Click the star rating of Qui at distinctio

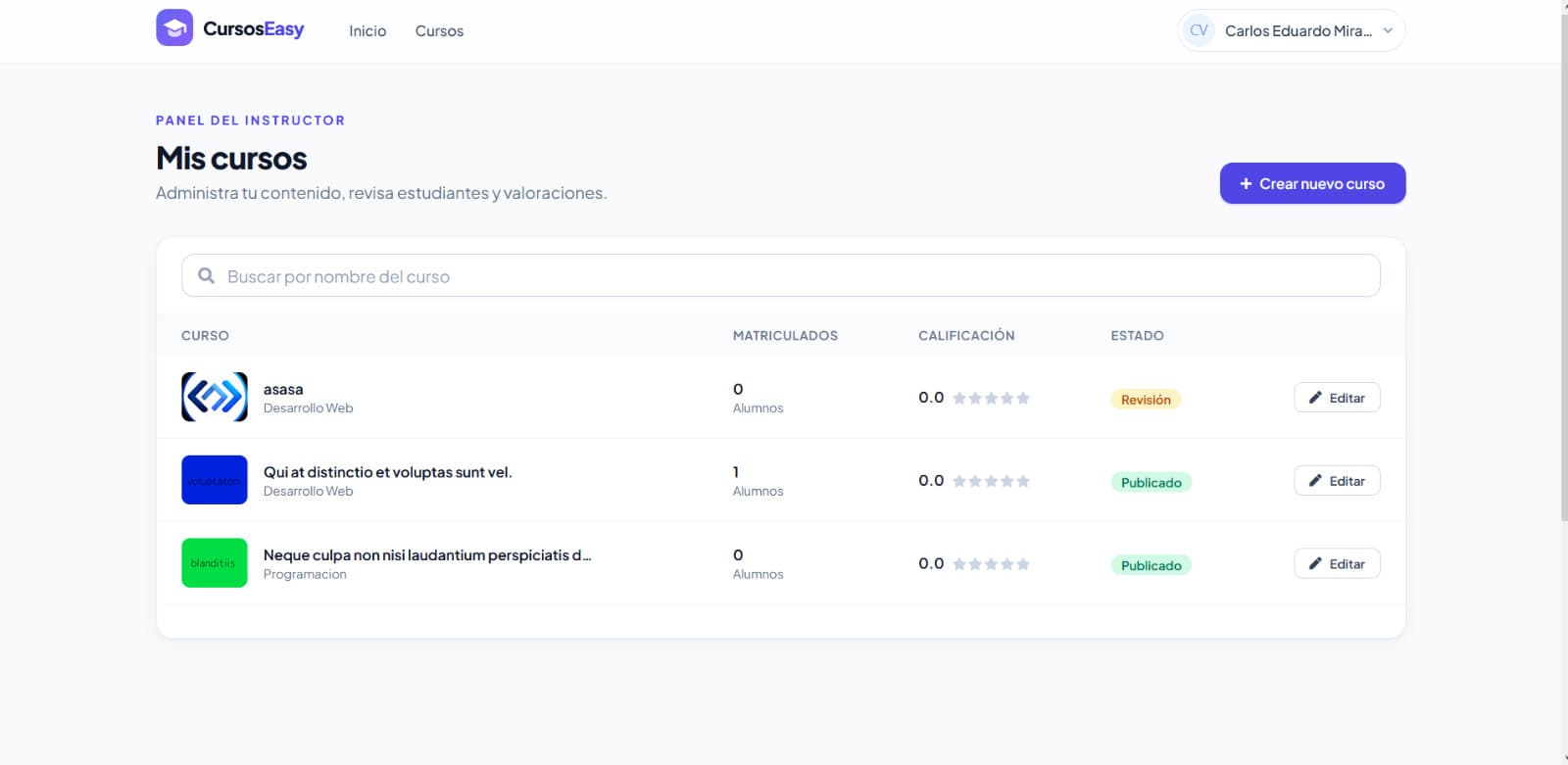point(991,481)
